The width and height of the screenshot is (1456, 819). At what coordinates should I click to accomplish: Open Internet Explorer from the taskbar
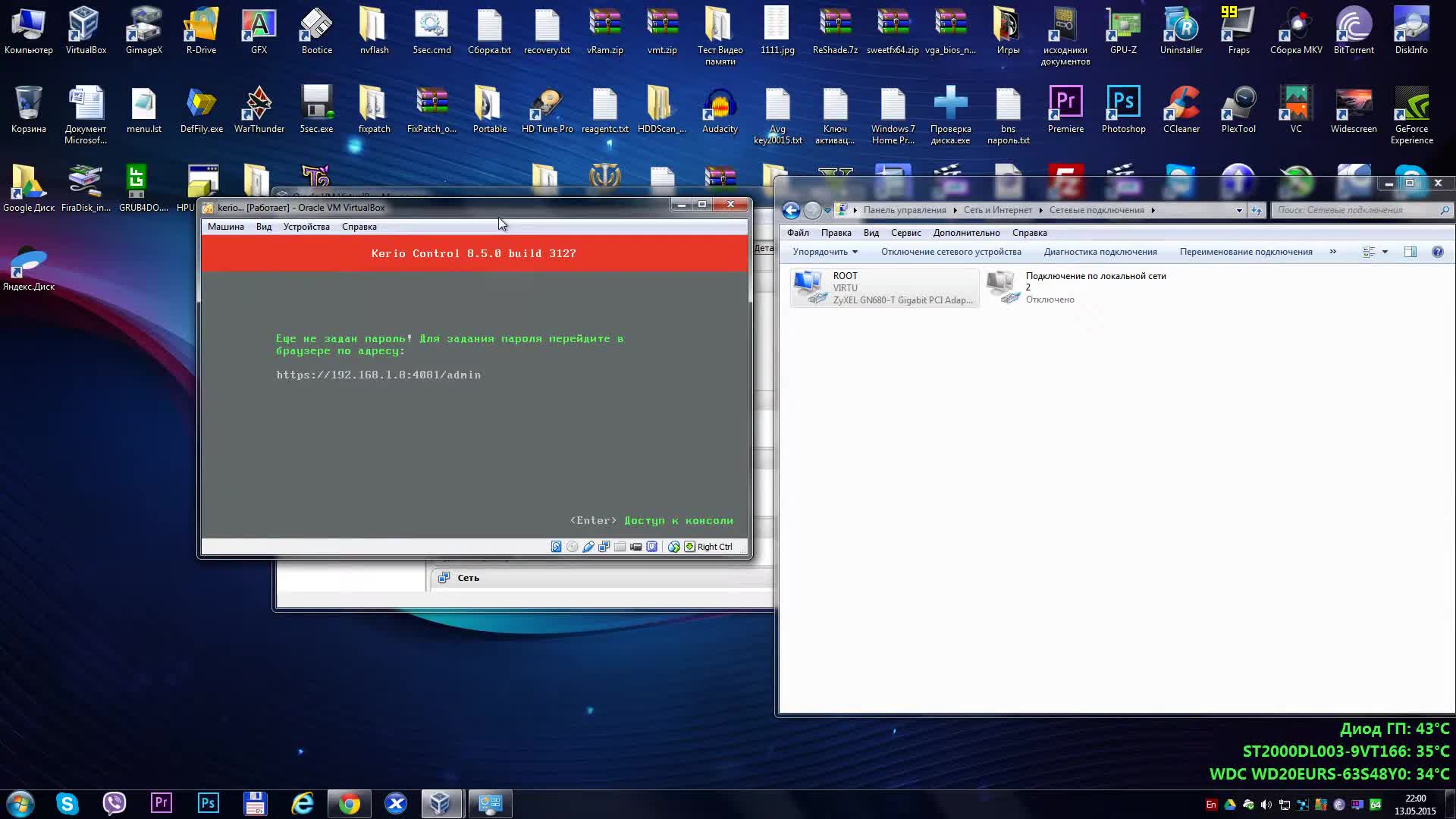[302, 803]
